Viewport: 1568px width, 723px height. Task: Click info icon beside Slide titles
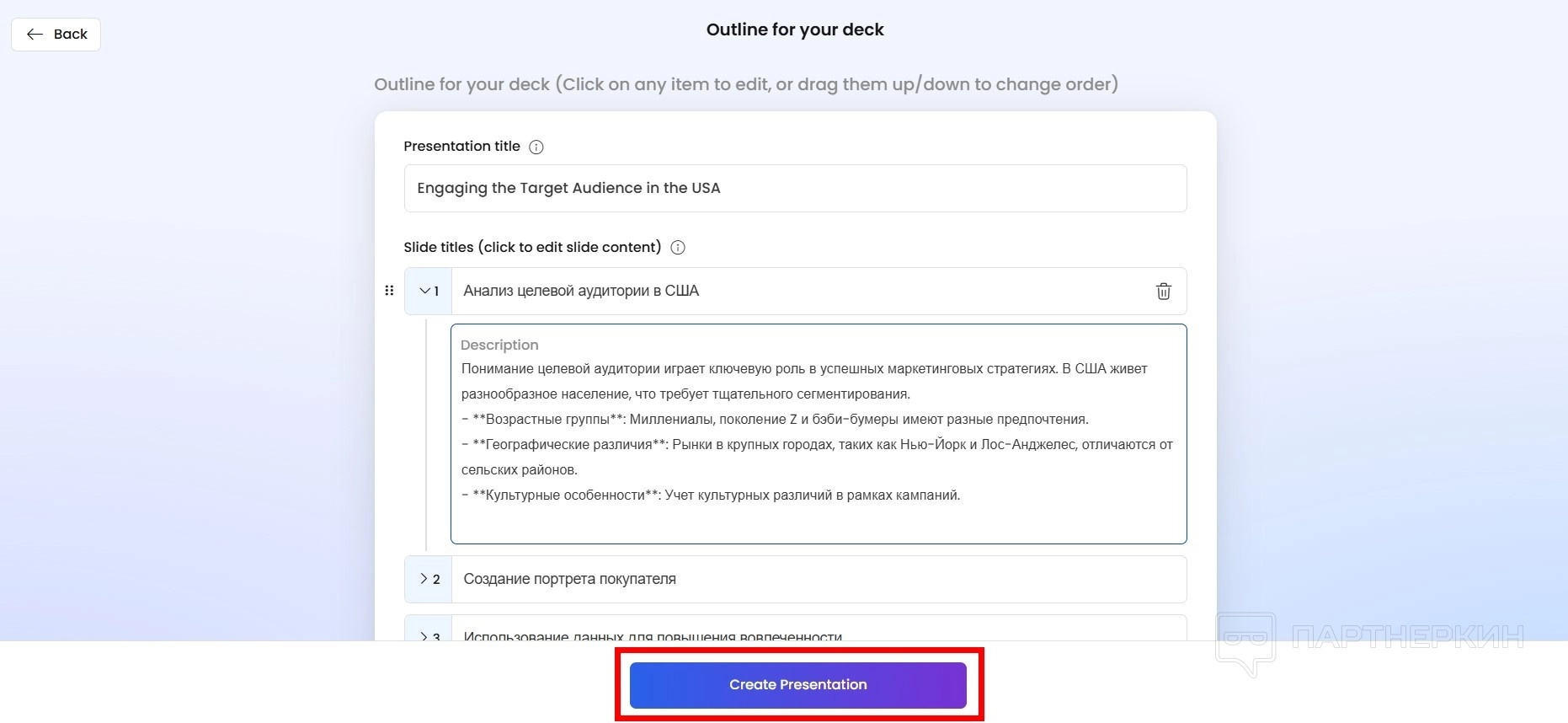[677, 248]
